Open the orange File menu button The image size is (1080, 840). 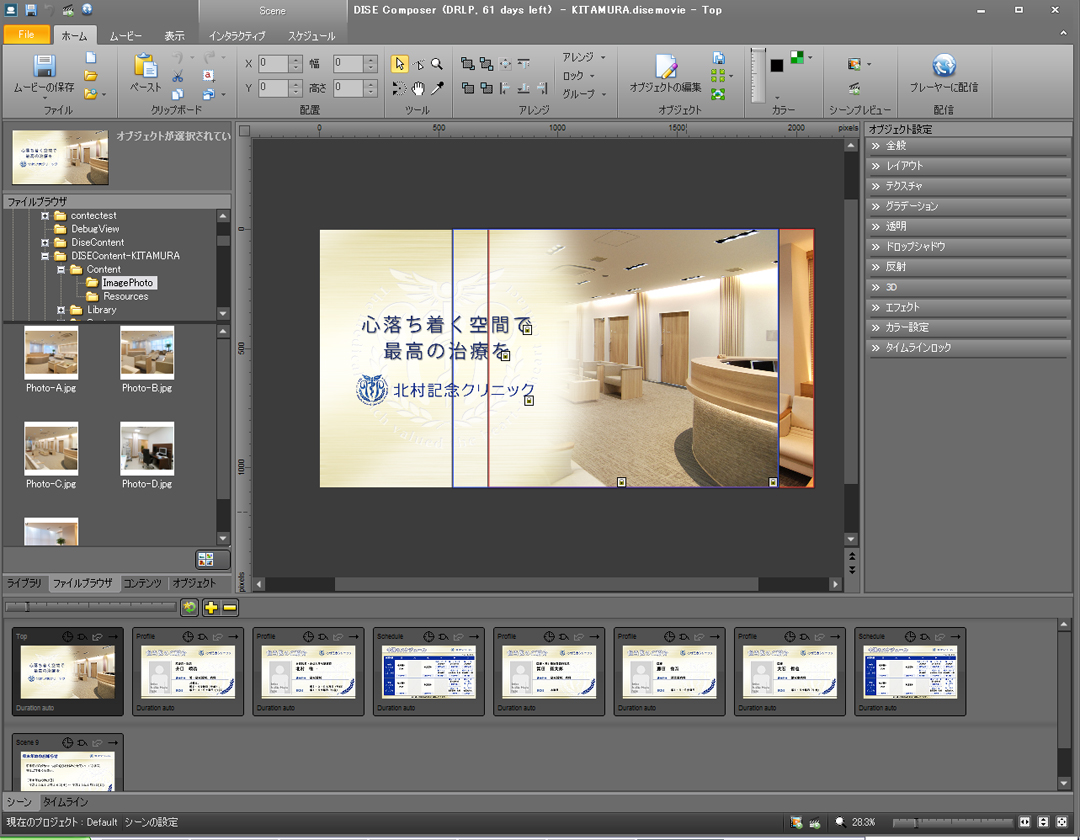tap(26, 35)
